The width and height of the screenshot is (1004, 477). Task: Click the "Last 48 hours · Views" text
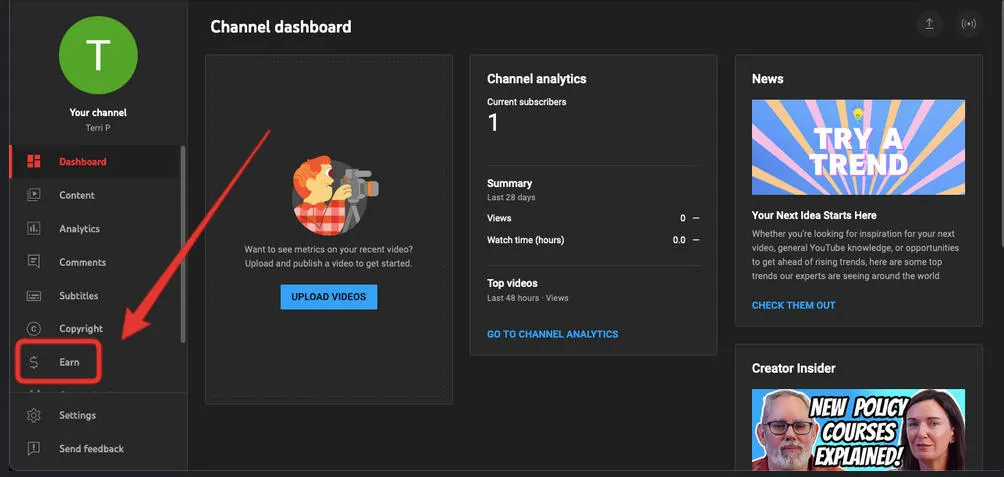(528, 298)
